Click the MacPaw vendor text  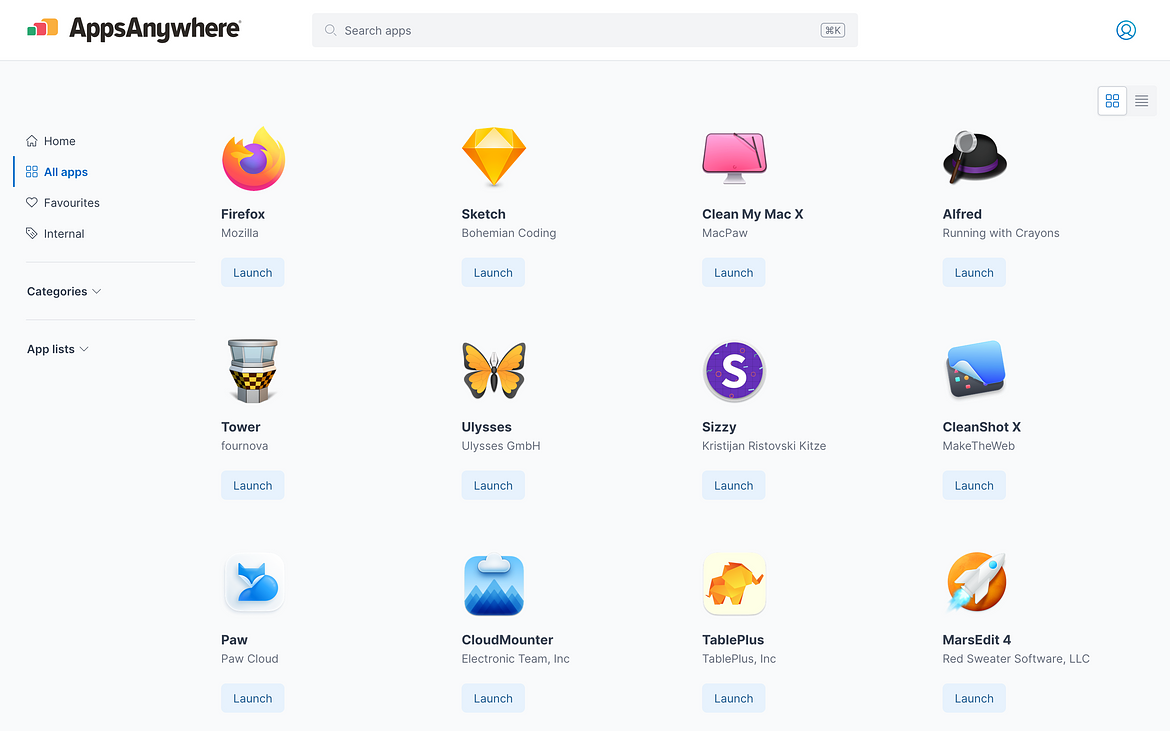point(725,233)
